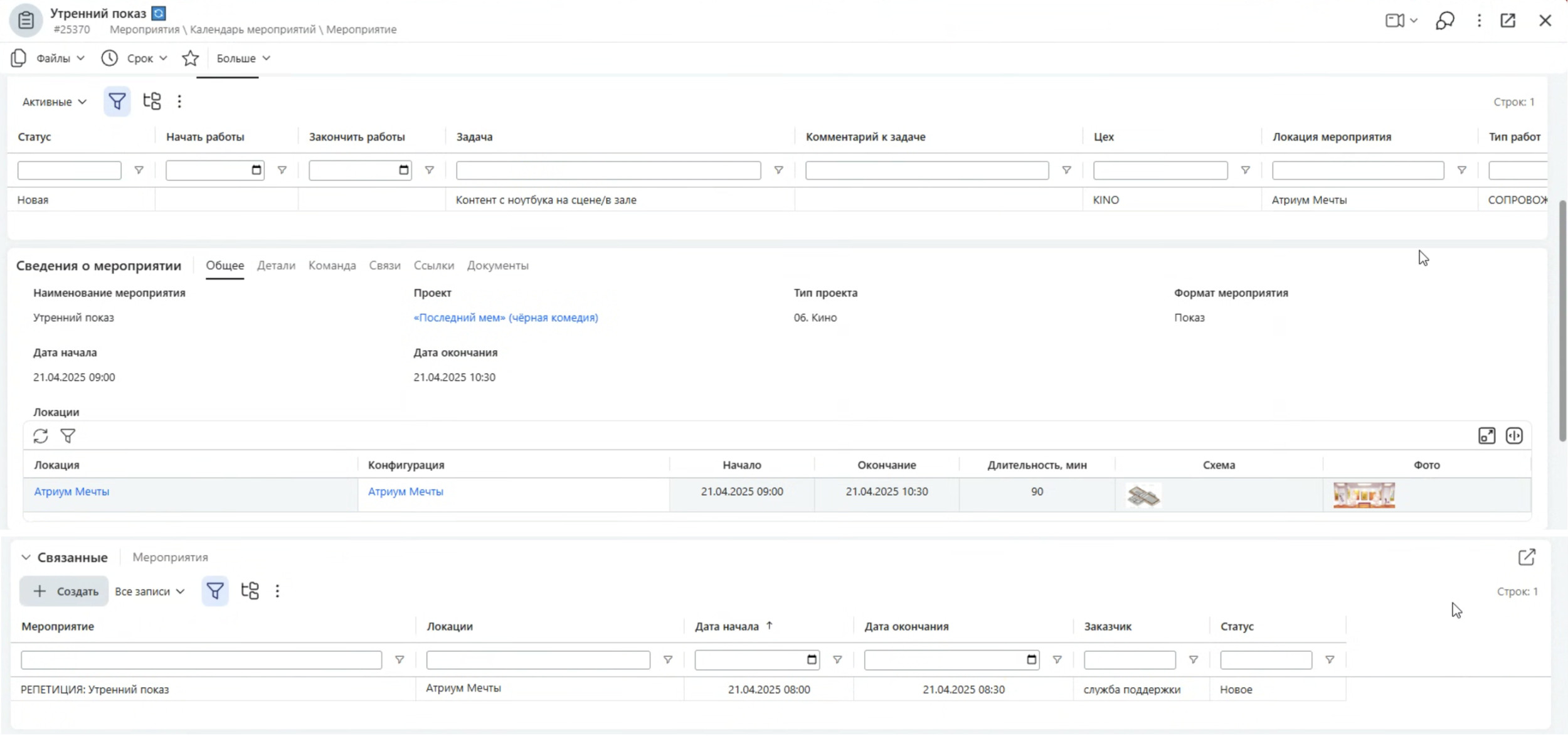Click the star favorite icon

pyautogui.click(x=190, y=58)
